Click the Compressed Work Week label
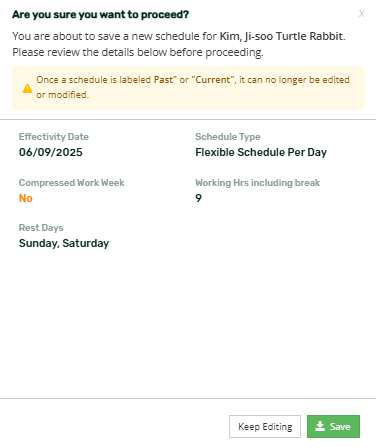Viewport: 376px width, 448px height. click(x=72, y=183)
